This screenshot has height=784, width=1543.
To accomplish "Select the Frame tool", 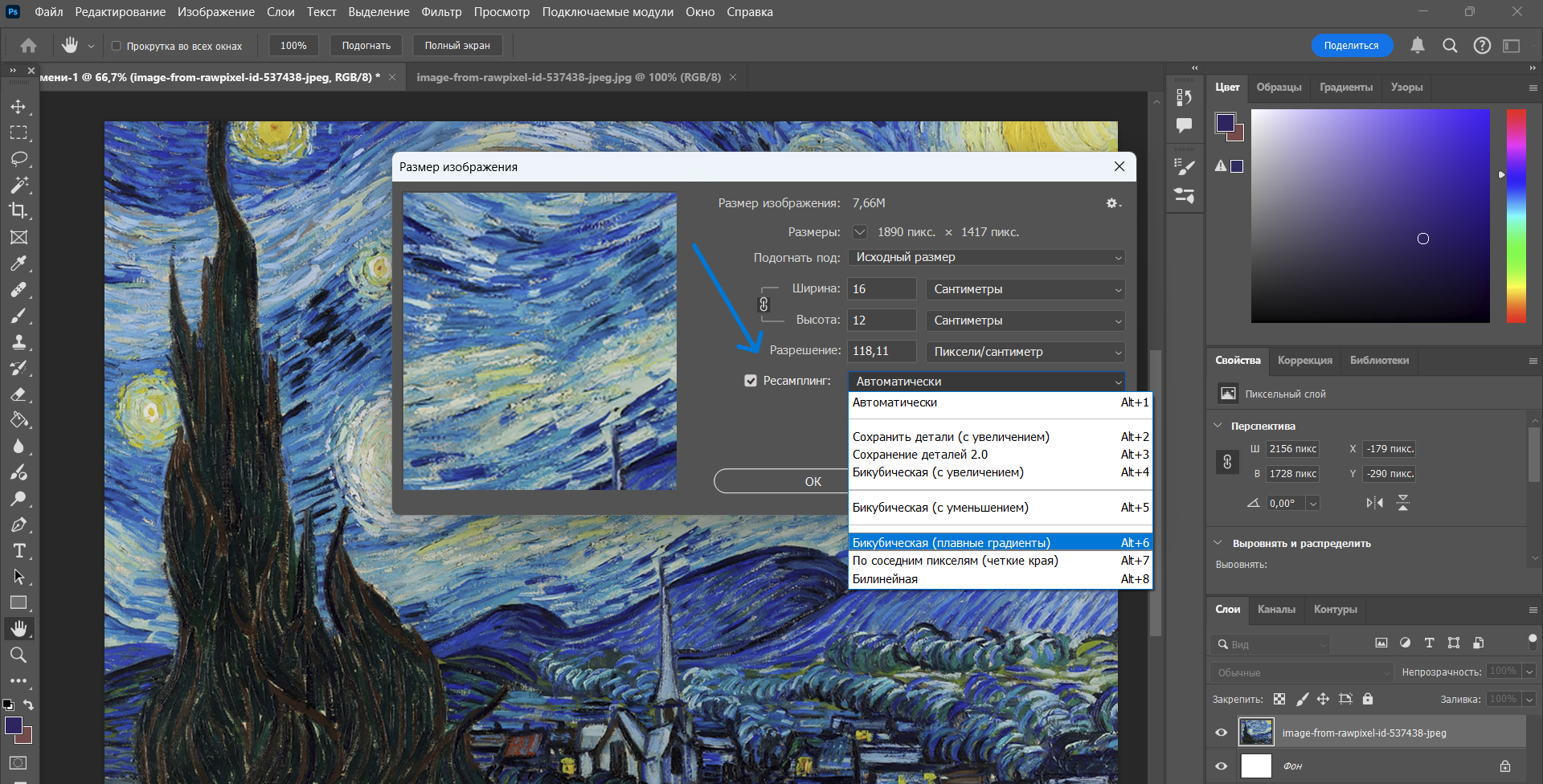I will pos(18,237).
